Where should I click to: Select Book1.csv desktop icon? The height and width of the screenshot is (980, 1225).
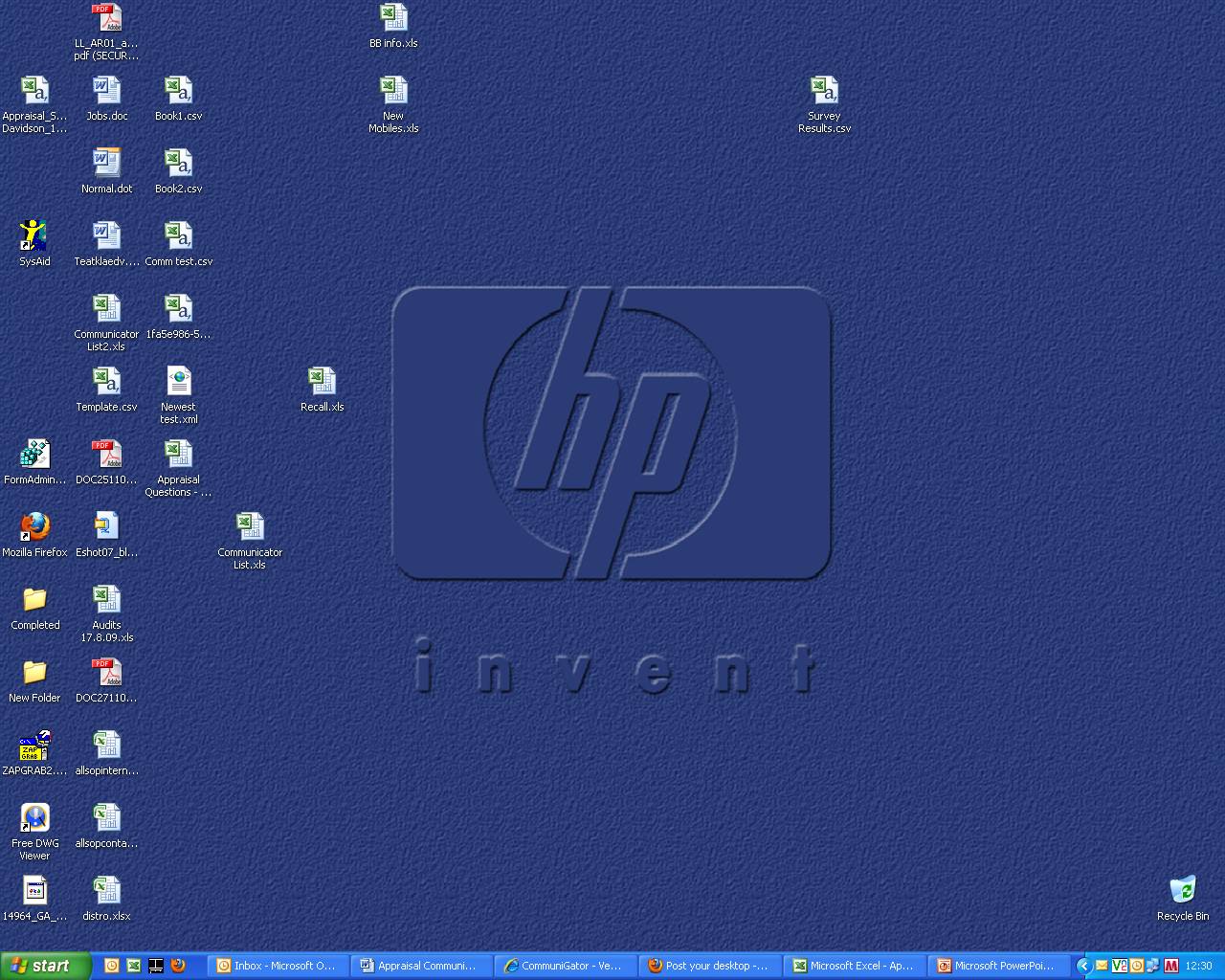click(x=179, y=99)
